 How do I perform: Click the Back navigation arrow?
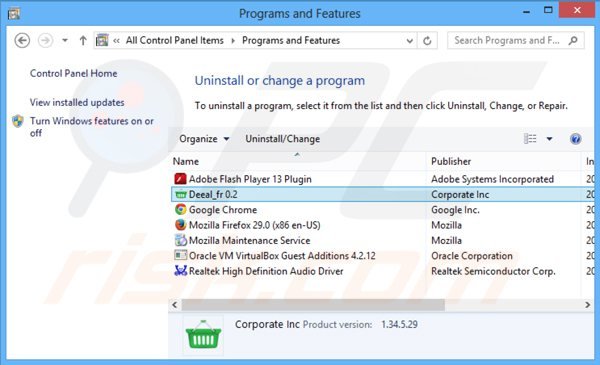tap(22, 40)
